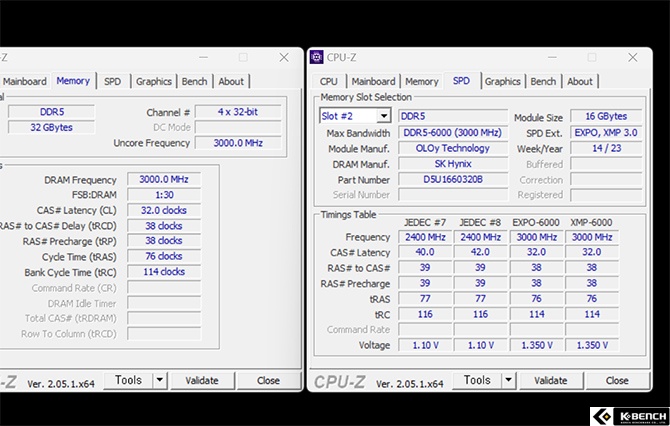Click the JEDEC #8 tRAS 77 cell
Screen dimensions: 670x426
tap(480, 298)
